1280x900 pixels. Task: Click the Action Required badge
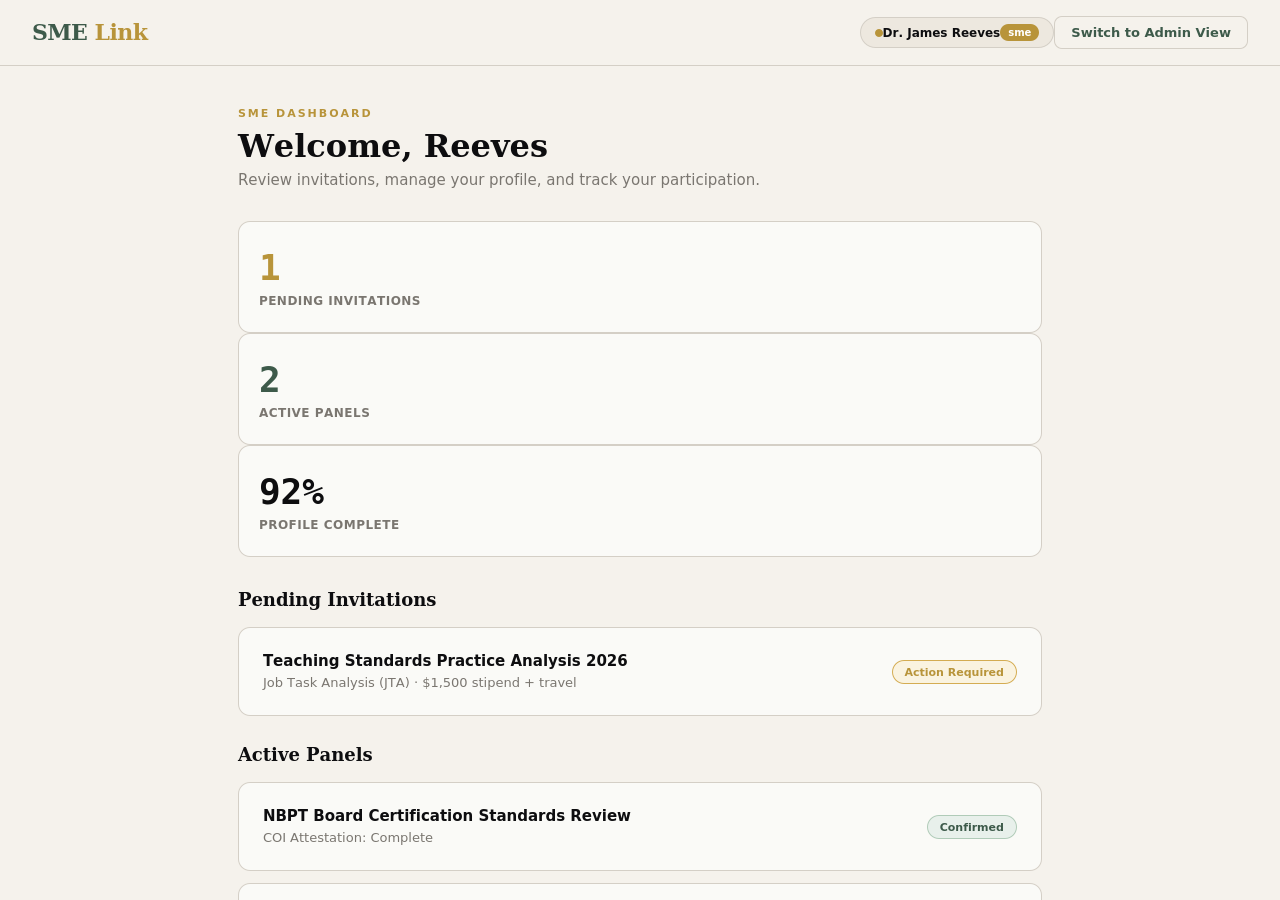[x=954, y=671]
